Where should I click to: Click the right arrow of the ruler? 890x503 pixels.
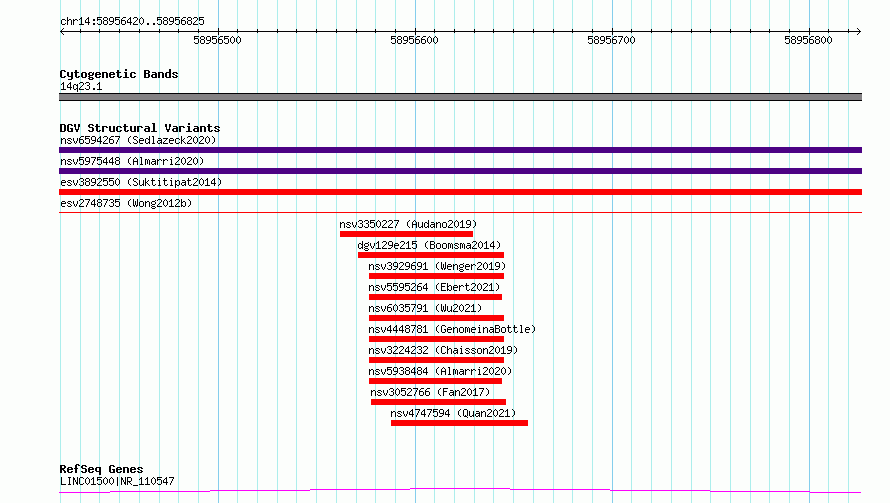pos(859,31)
